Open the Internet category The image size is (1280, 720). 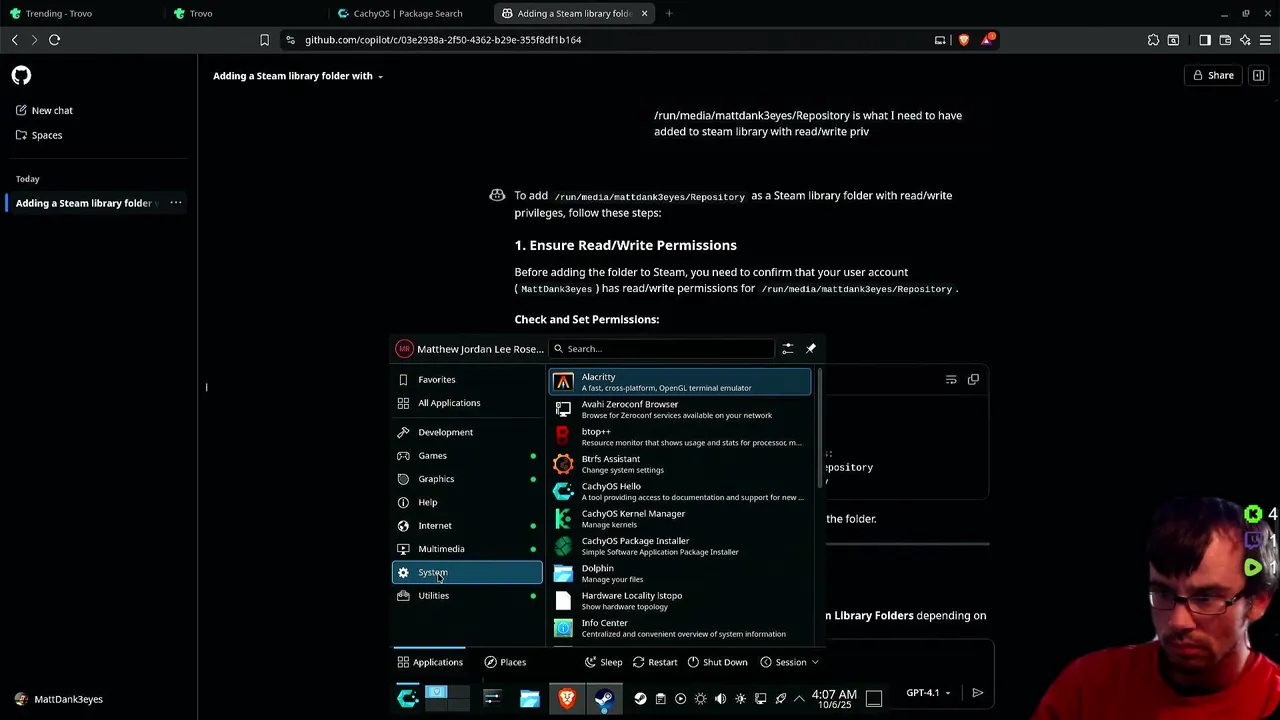(x=467, y=525)
